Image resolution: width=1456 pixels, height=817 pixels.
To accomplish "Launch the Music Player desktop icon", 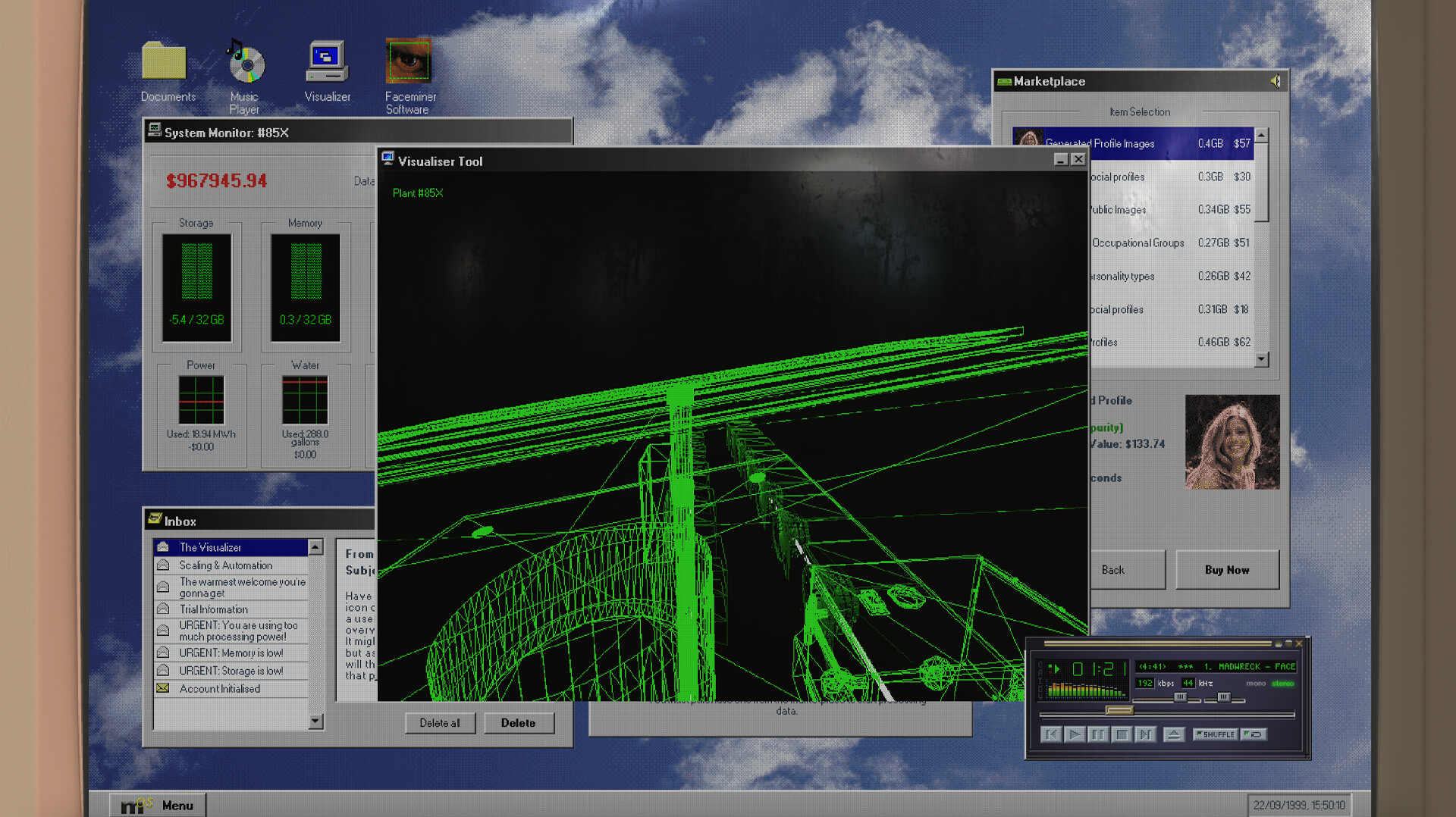I will pos(245,64).
